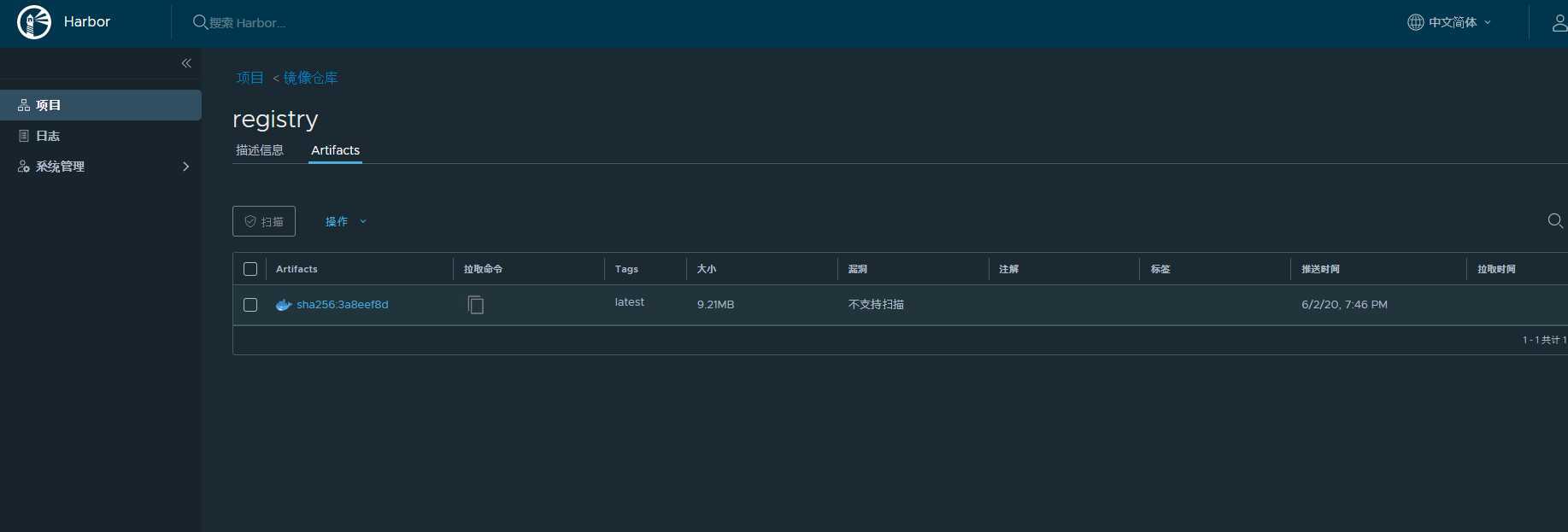
Task: Sort by the 推送时间 column header
Action: [x=1320, y=269]
